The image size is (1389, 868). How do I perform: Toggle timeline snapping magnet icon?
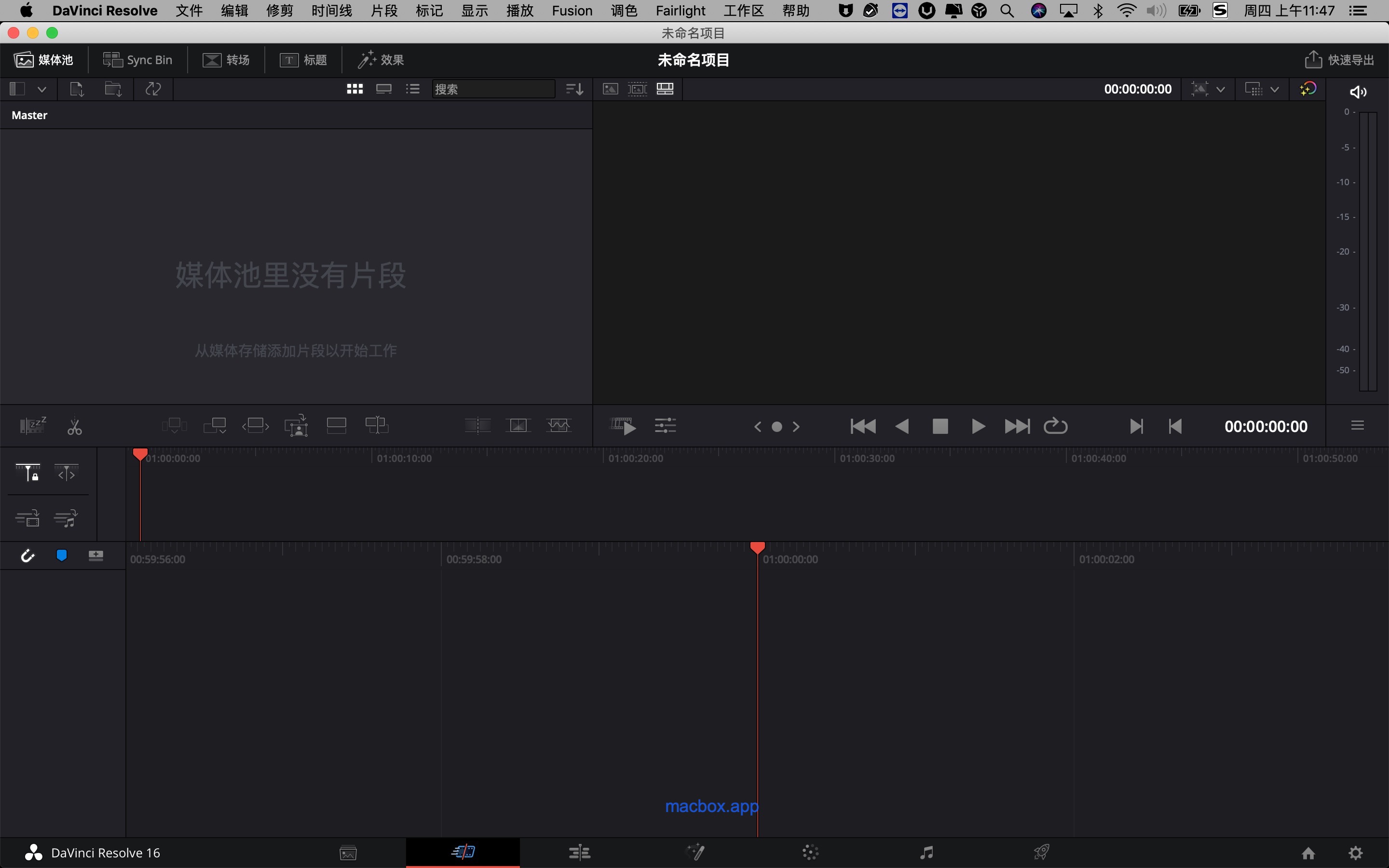(27, 556)
